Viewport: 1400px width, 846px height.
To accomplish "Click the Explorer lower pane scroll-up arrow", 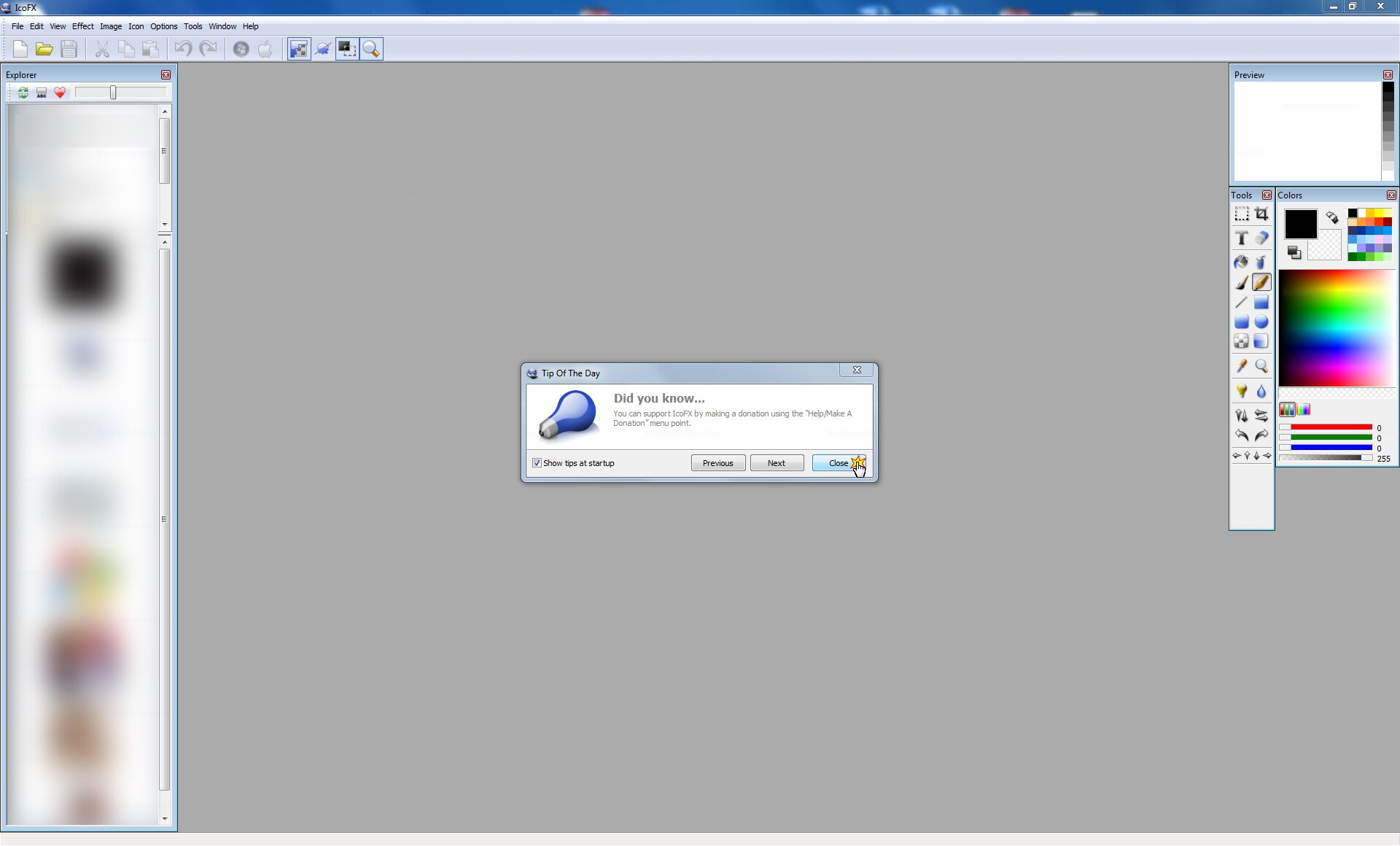I will (x=165, y=242).
